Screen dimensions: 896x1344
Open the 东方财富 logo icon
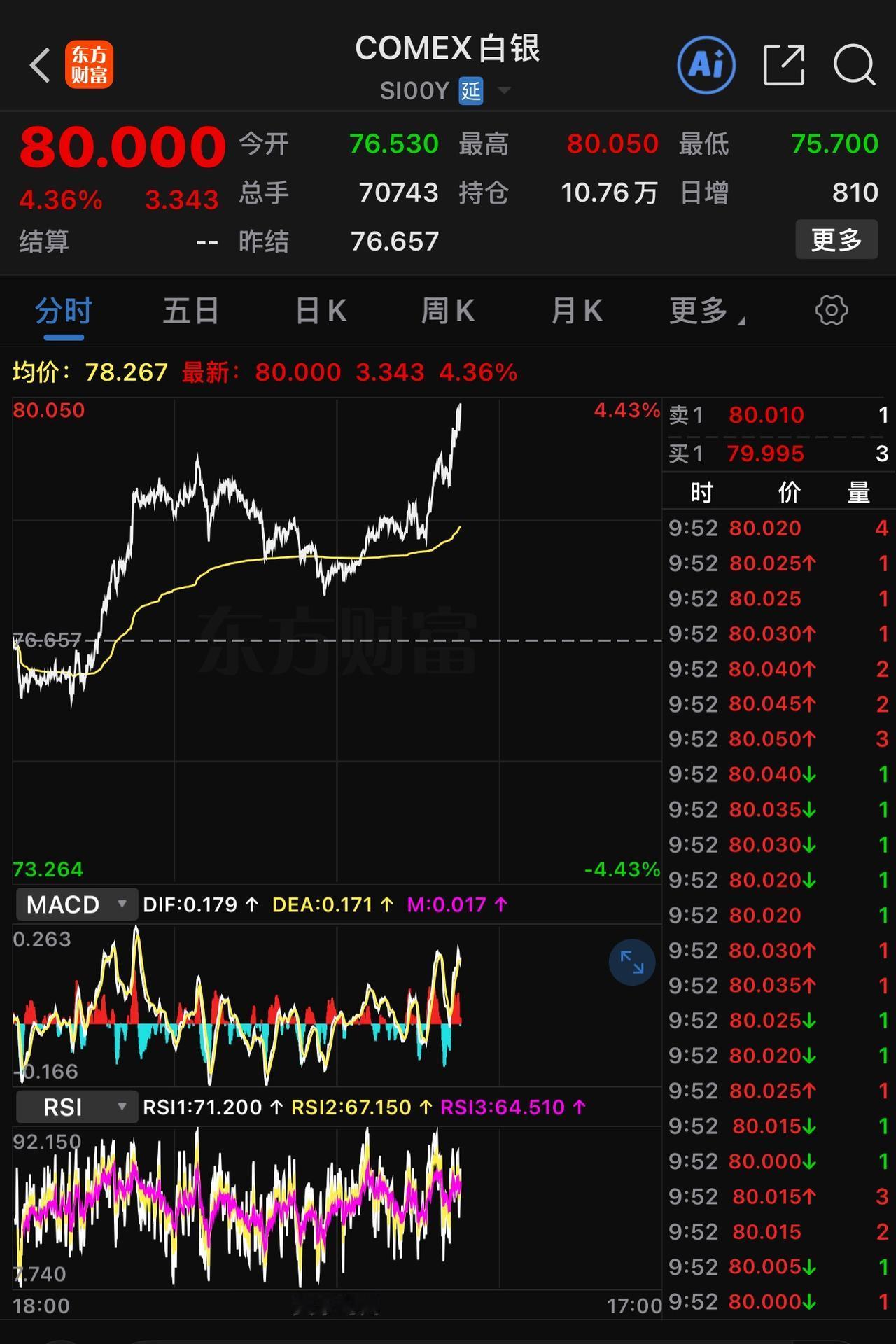tap(90, 64)
